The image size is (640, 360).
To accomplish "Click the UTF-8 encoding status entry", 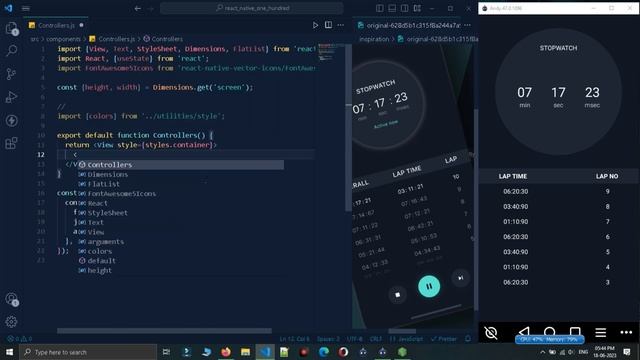I will coord(354,339).
